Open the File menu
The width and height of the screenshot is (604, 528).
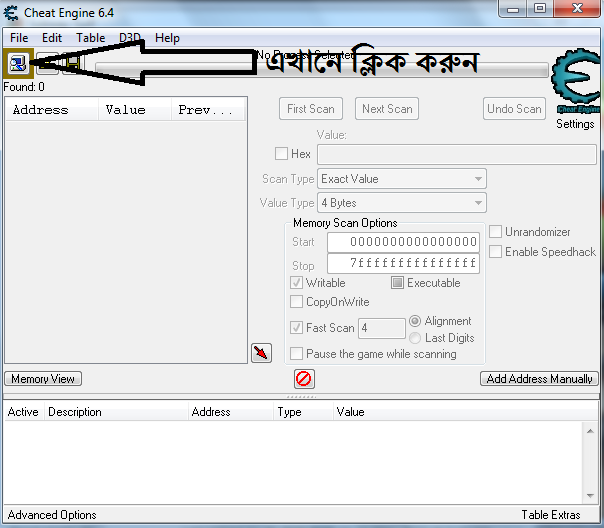coord(19,38)
